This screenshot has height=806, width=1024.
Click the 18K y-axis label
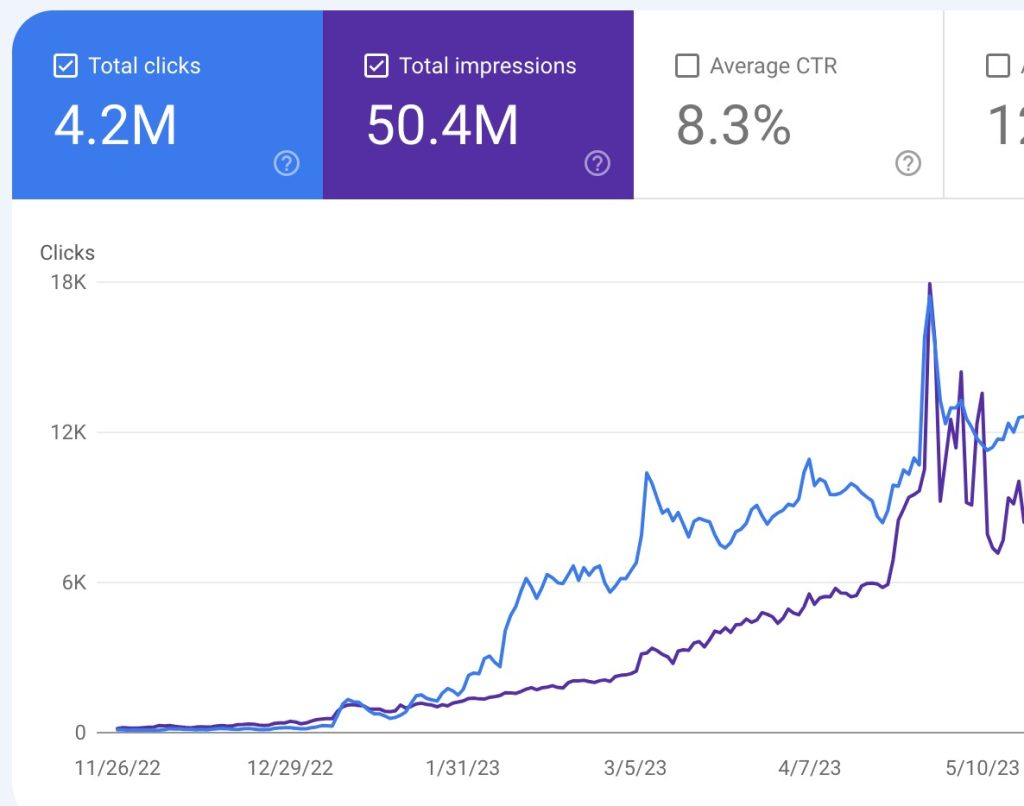tap(69, 282)
